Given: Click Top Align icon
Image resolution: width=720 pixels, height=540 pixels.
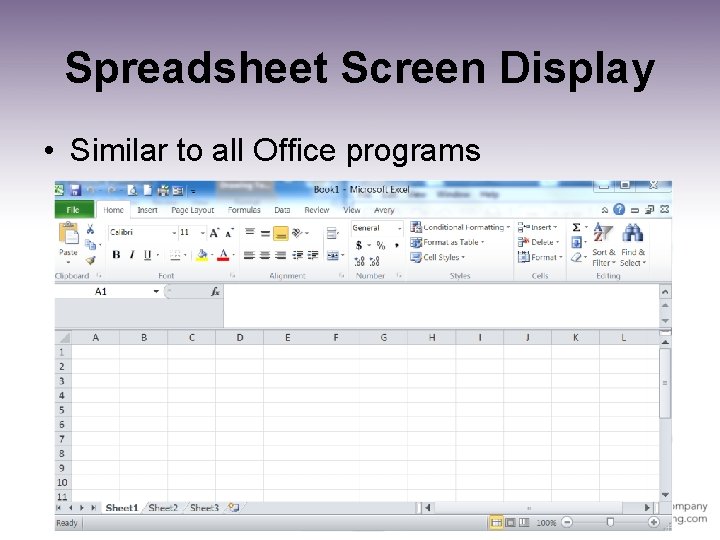Looking at the screenshot, I should point(250,232).
